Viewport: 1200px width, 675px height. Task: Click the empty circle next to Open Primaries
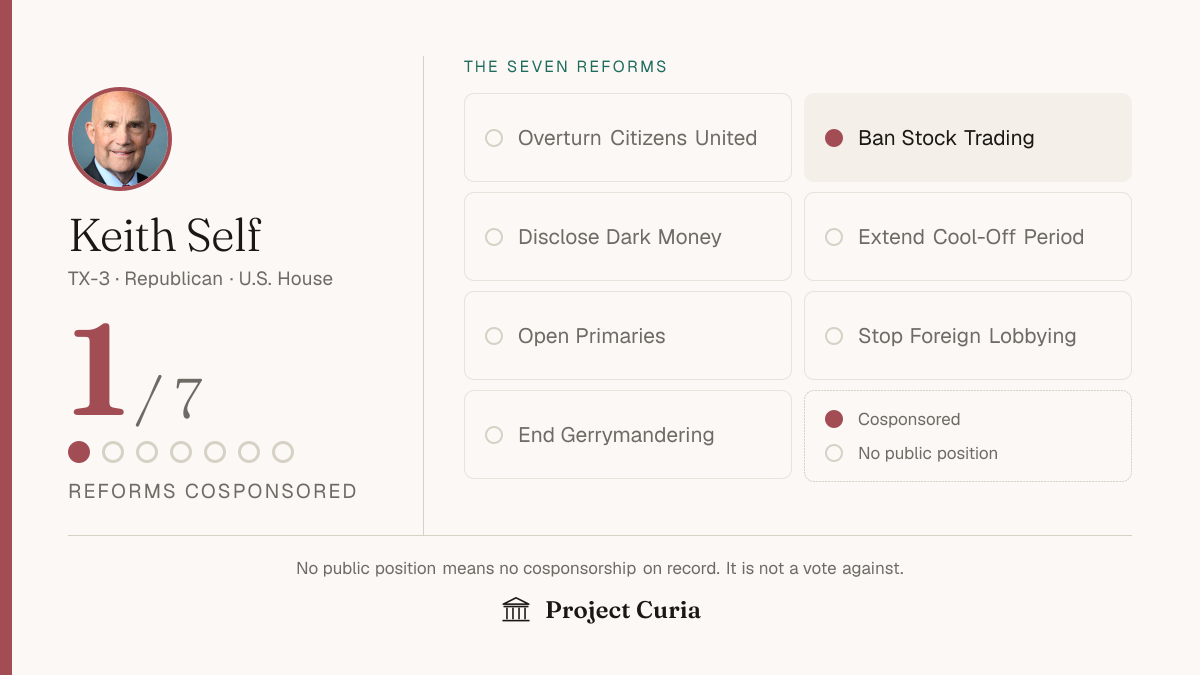[494, 336]
